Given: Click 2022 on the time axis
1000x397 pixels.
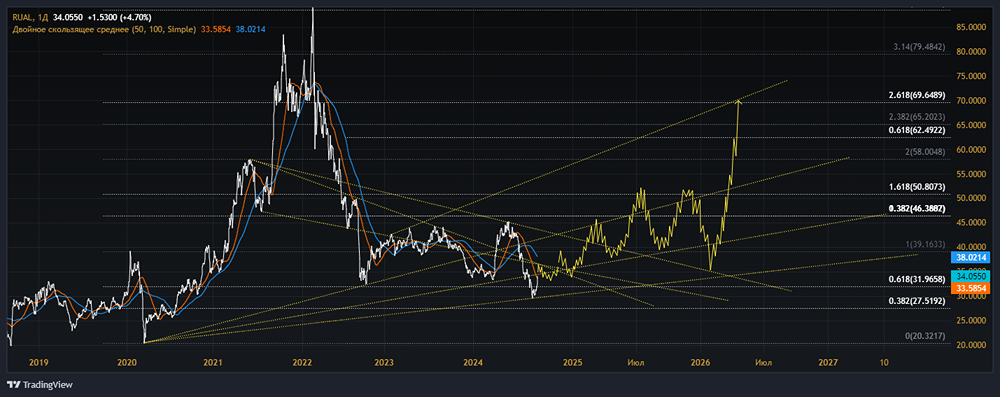Looking at the screenshot, I should (302, 363).
